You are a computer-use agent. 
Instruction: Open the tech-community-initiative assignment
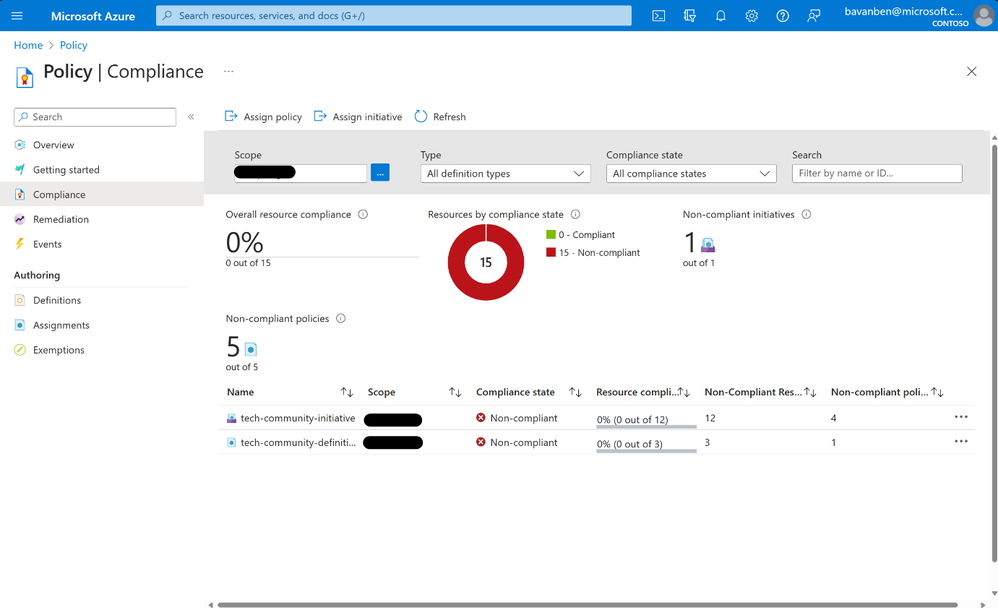(298, 418)
